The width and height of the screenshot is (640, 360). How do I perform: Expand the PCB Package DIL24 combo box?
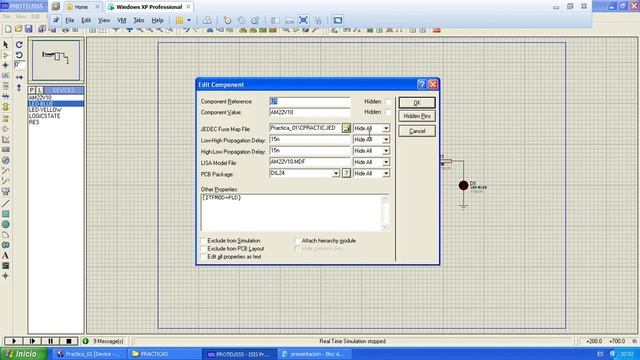pos(336,173)
